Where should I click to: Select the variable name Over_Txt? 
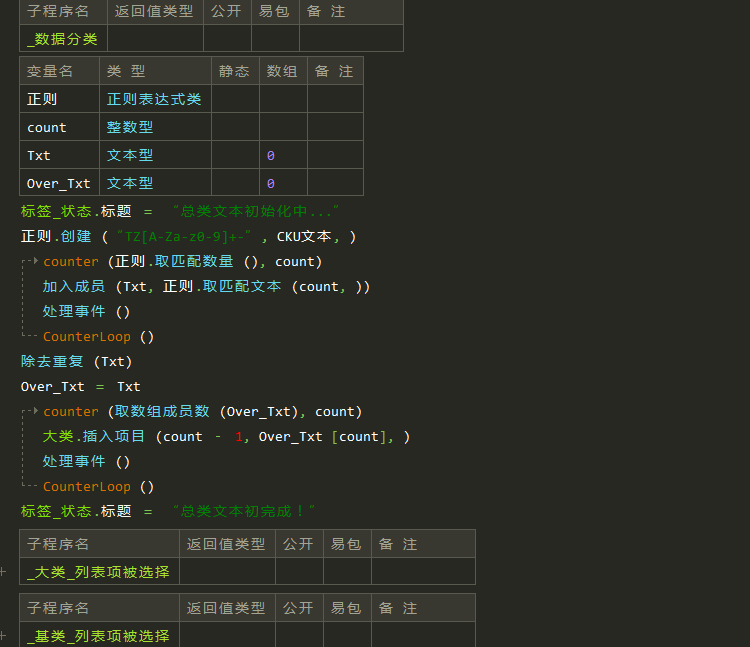59,183
